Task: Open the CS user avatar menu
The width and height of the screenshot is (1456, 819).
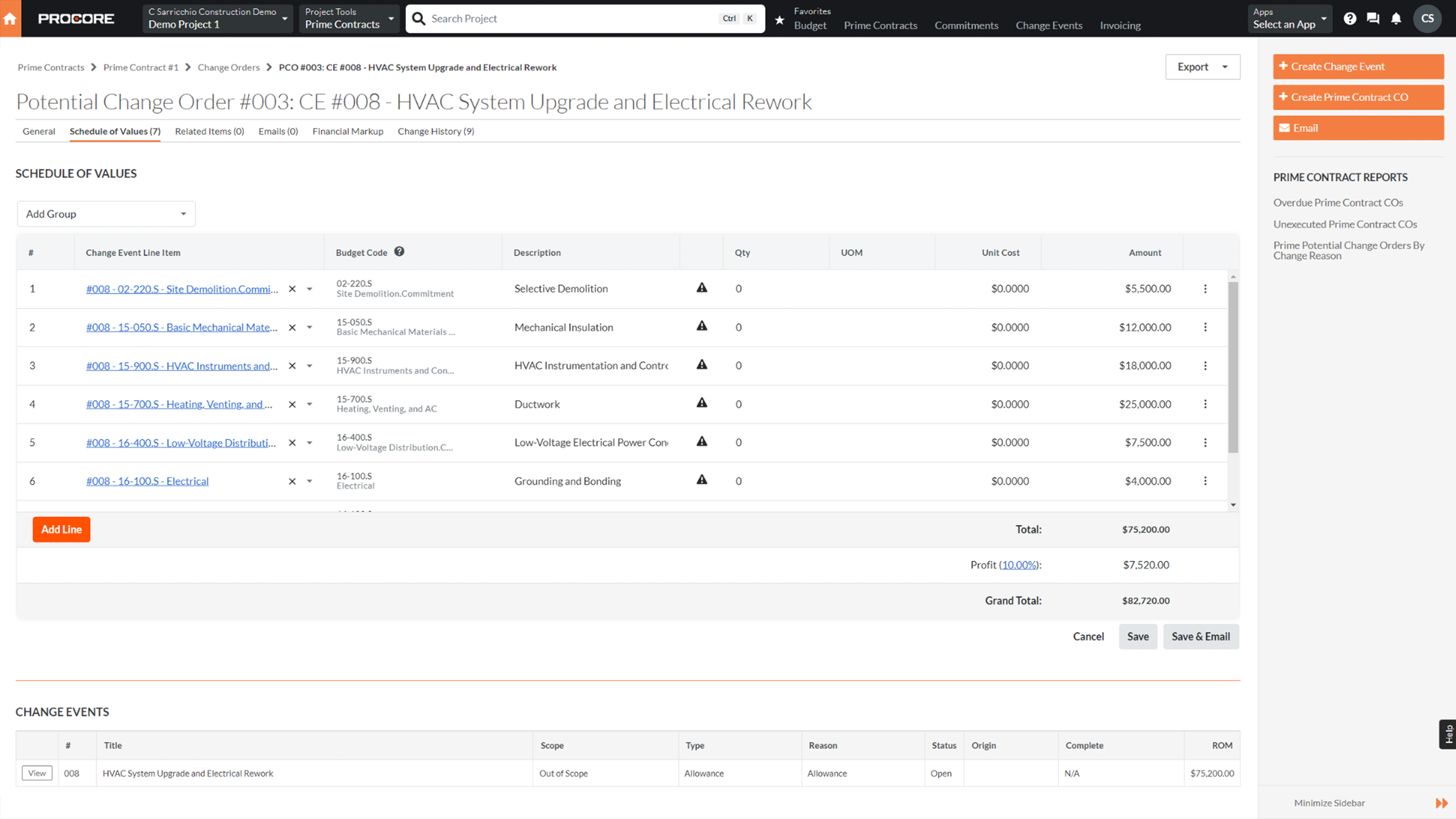Action: (1427, 18)
